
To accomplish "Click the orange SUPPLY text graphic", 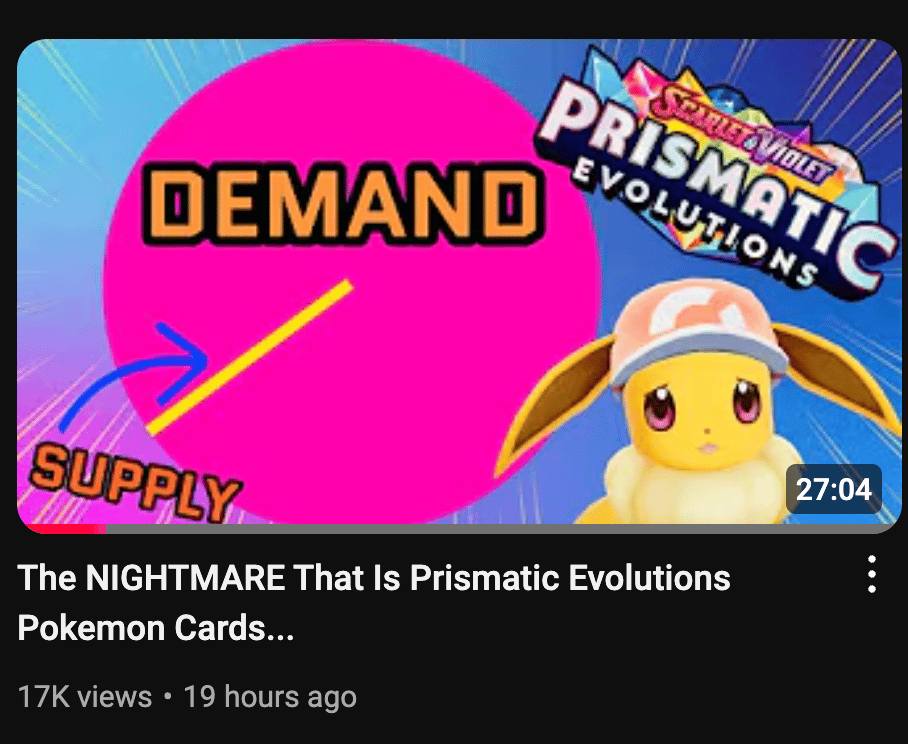I will (135, 482).
